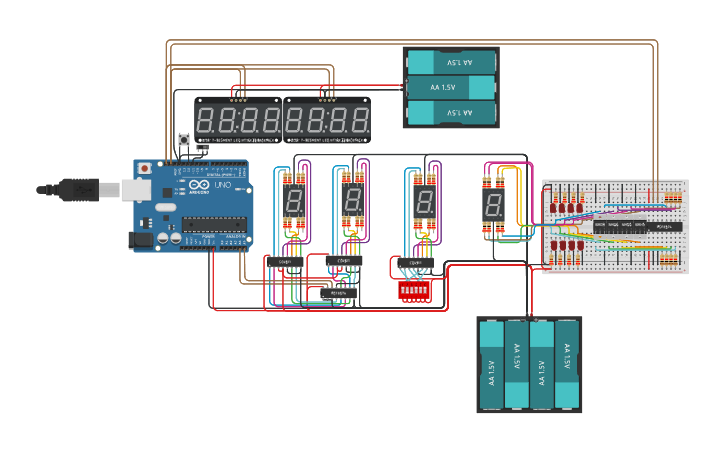
Task: Select the resistor group at the breadboard's top right
Action: coord(673,198)
